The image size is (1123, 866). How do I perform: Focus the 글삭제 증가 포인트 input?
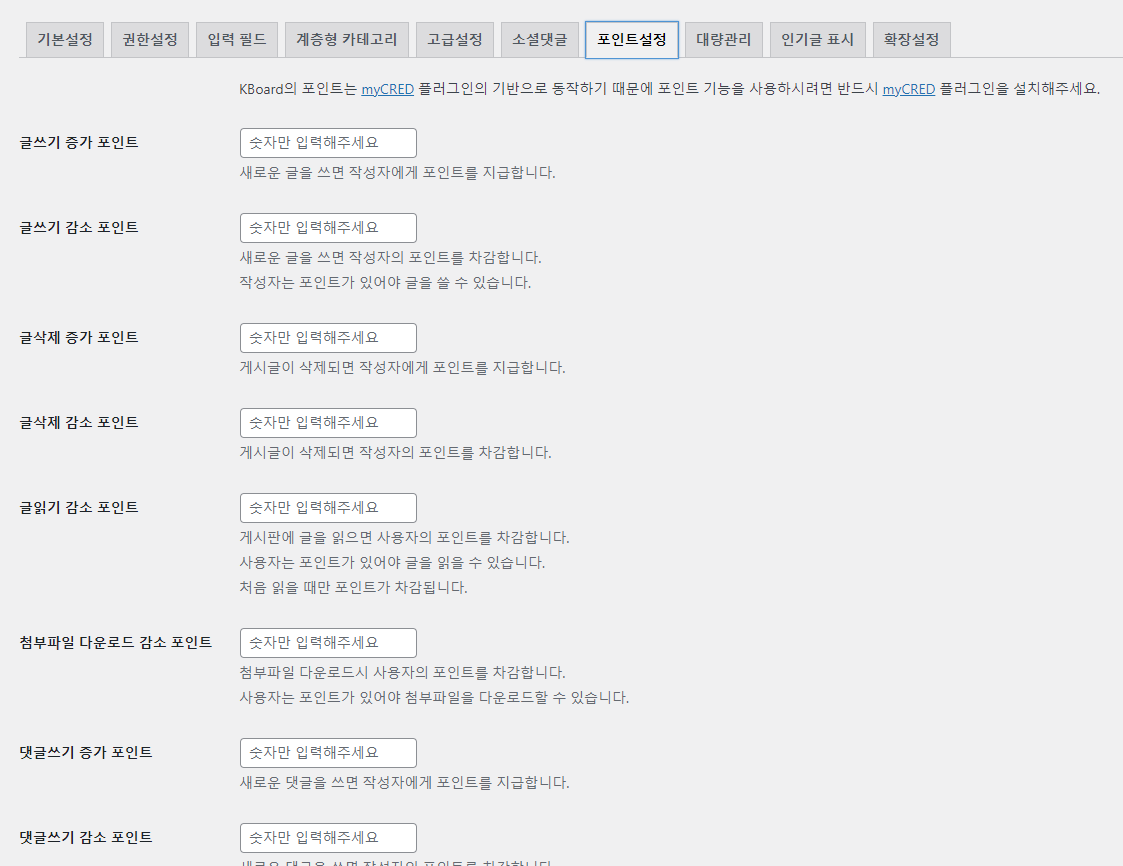click(x=328, y=338)
